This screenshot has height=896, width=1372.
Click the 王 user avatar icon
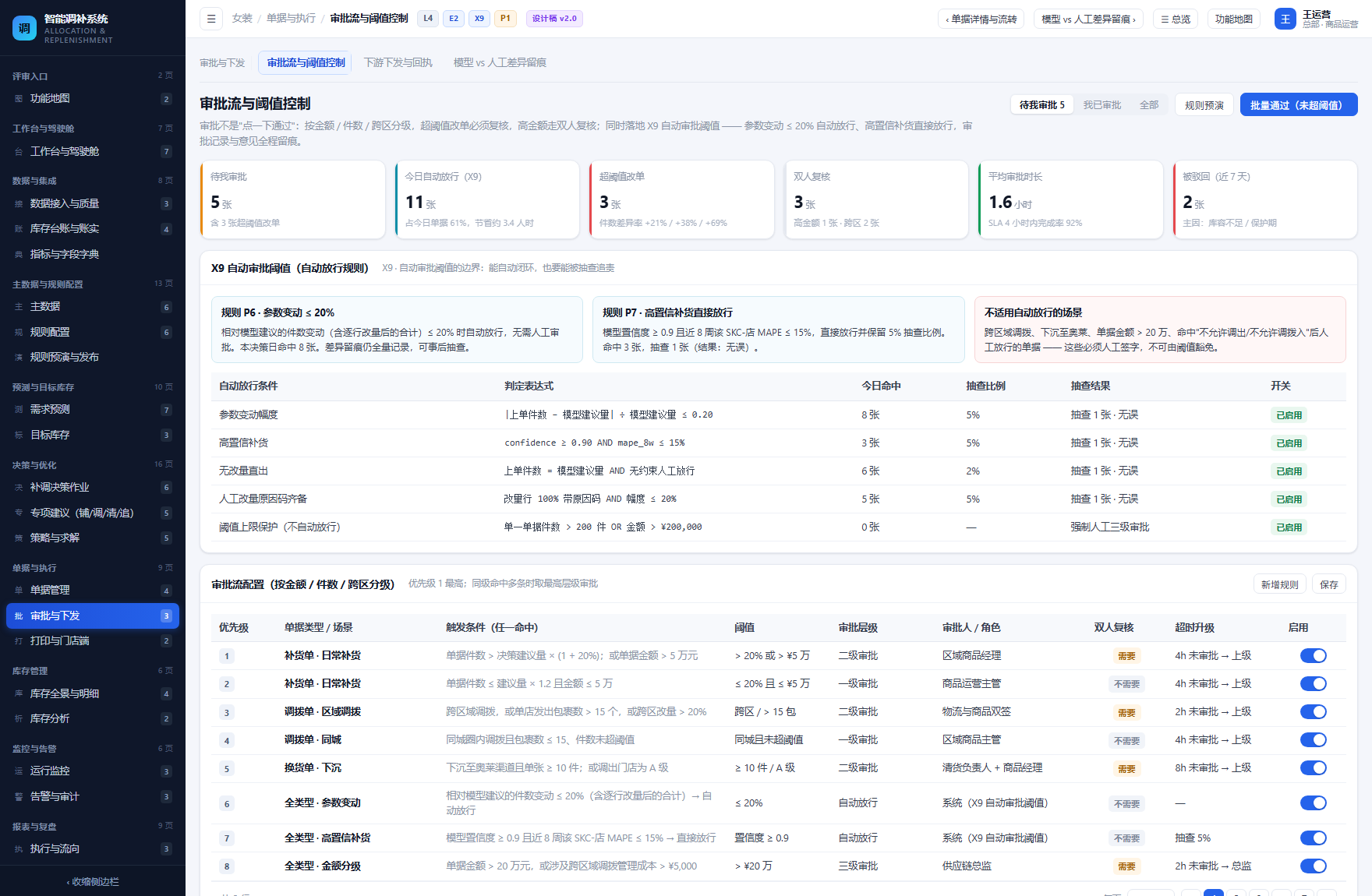[x=1285, y=19]
